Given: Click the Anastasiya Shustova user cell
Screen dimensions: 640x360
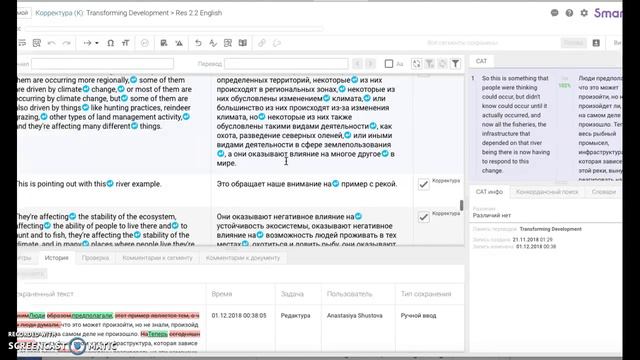Looking at the screenshot, I should pos(354,316).
